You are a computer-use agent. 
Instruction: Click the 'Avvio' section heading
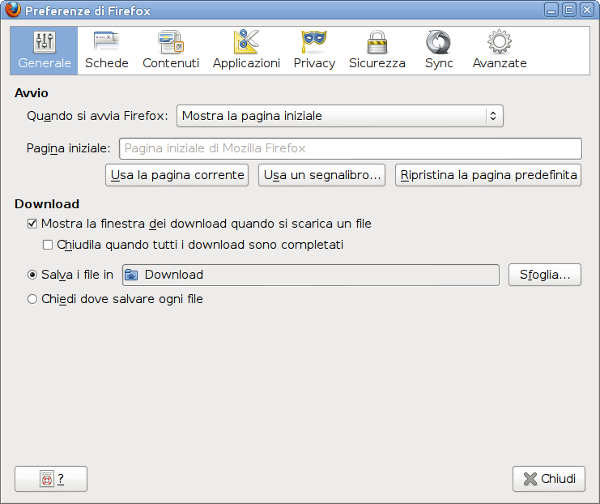31,93
